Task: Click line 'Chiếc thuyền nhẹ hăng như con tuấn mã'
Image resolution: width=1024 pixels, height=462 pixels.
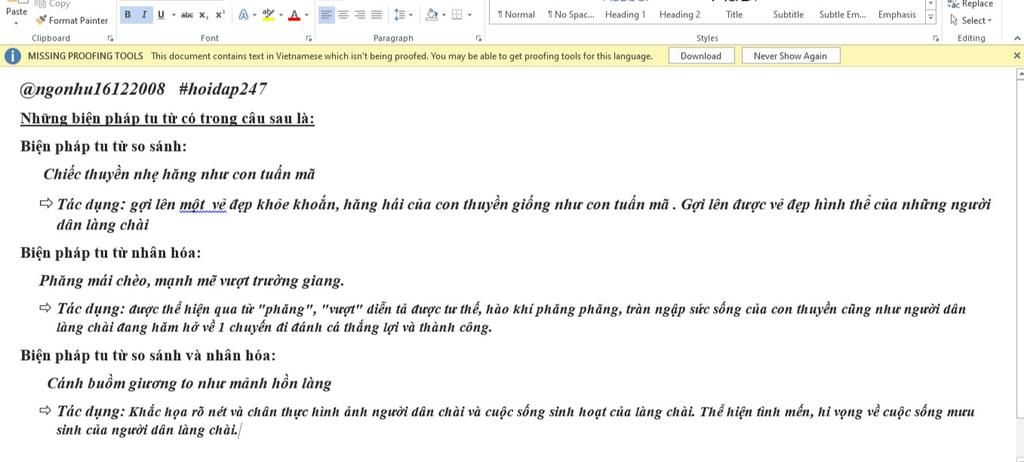Action: 179,174
